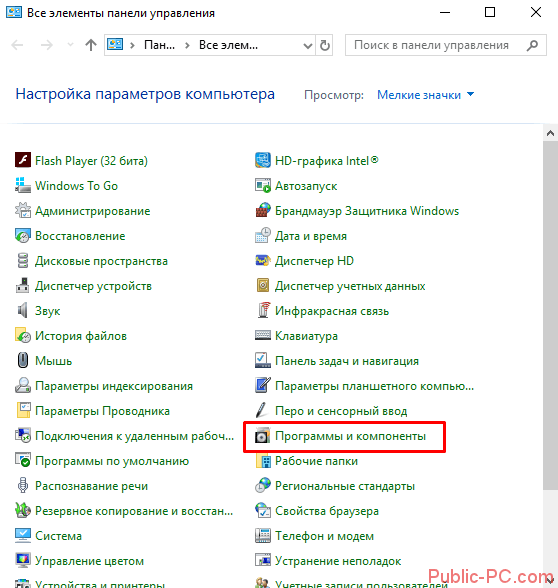The height and width of the screenshot is (588, 558).
Task: Open the Система computer icon
Action: (x=23, y=536)
